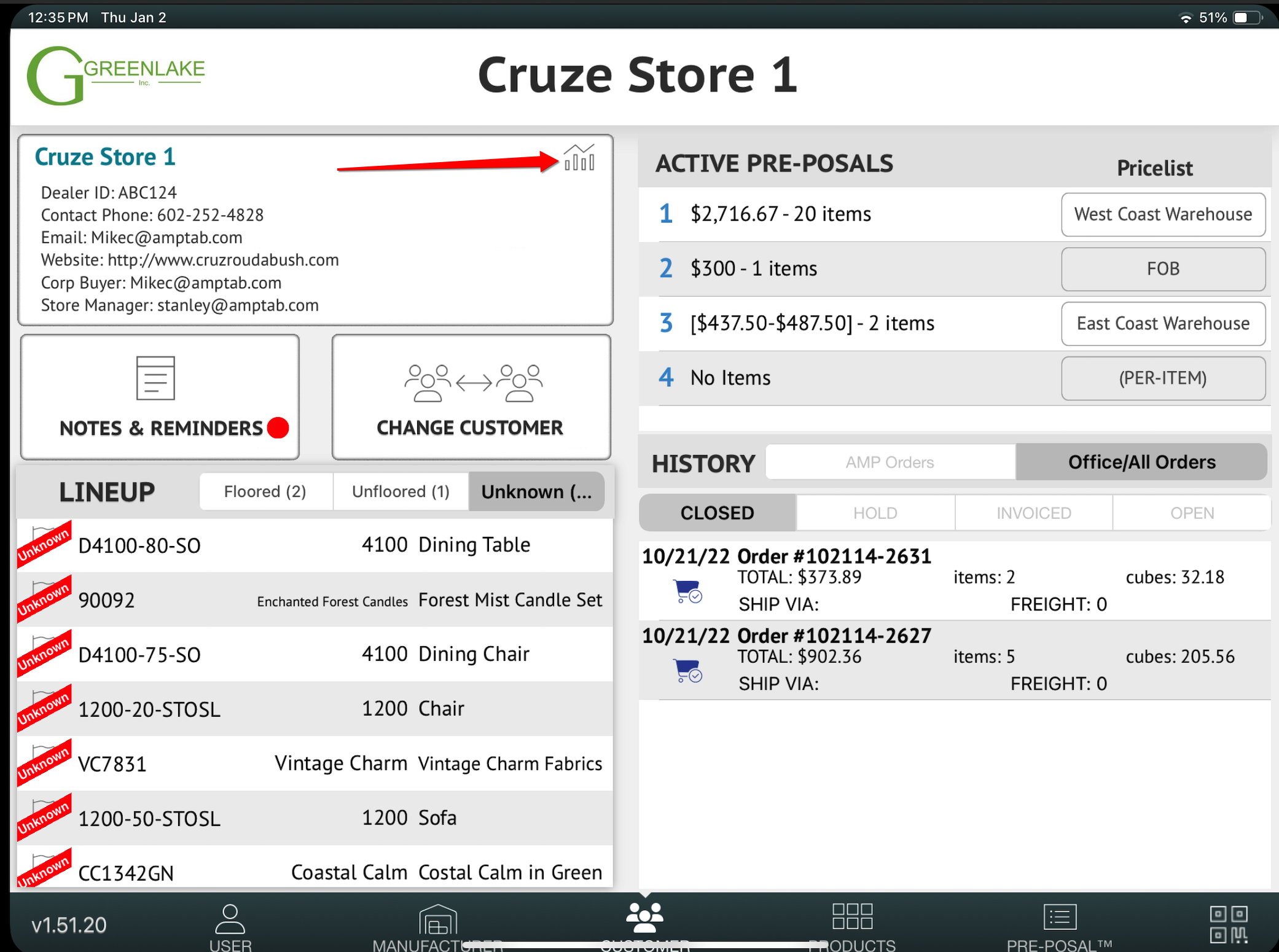Toggle the Unknown flag on D4100-80-SO

[44, 543]
